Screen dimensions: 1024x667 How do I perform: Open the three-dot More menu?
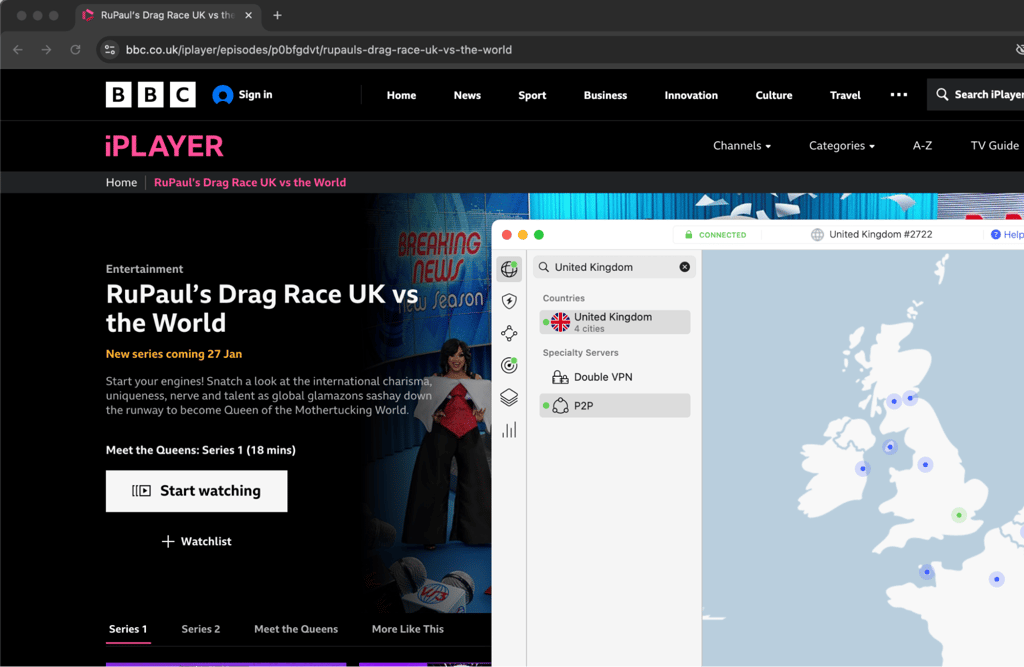click(x=899, y=95)
